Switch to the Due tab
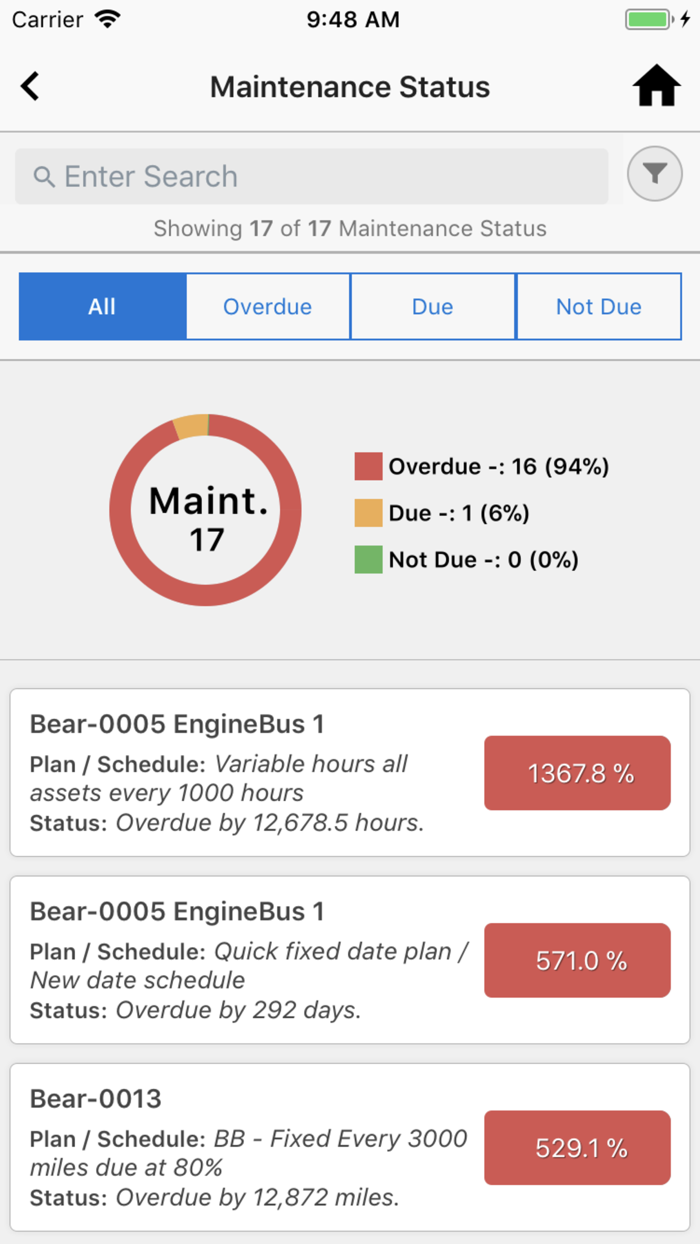Screen dimensions: 700x1244 432,307
